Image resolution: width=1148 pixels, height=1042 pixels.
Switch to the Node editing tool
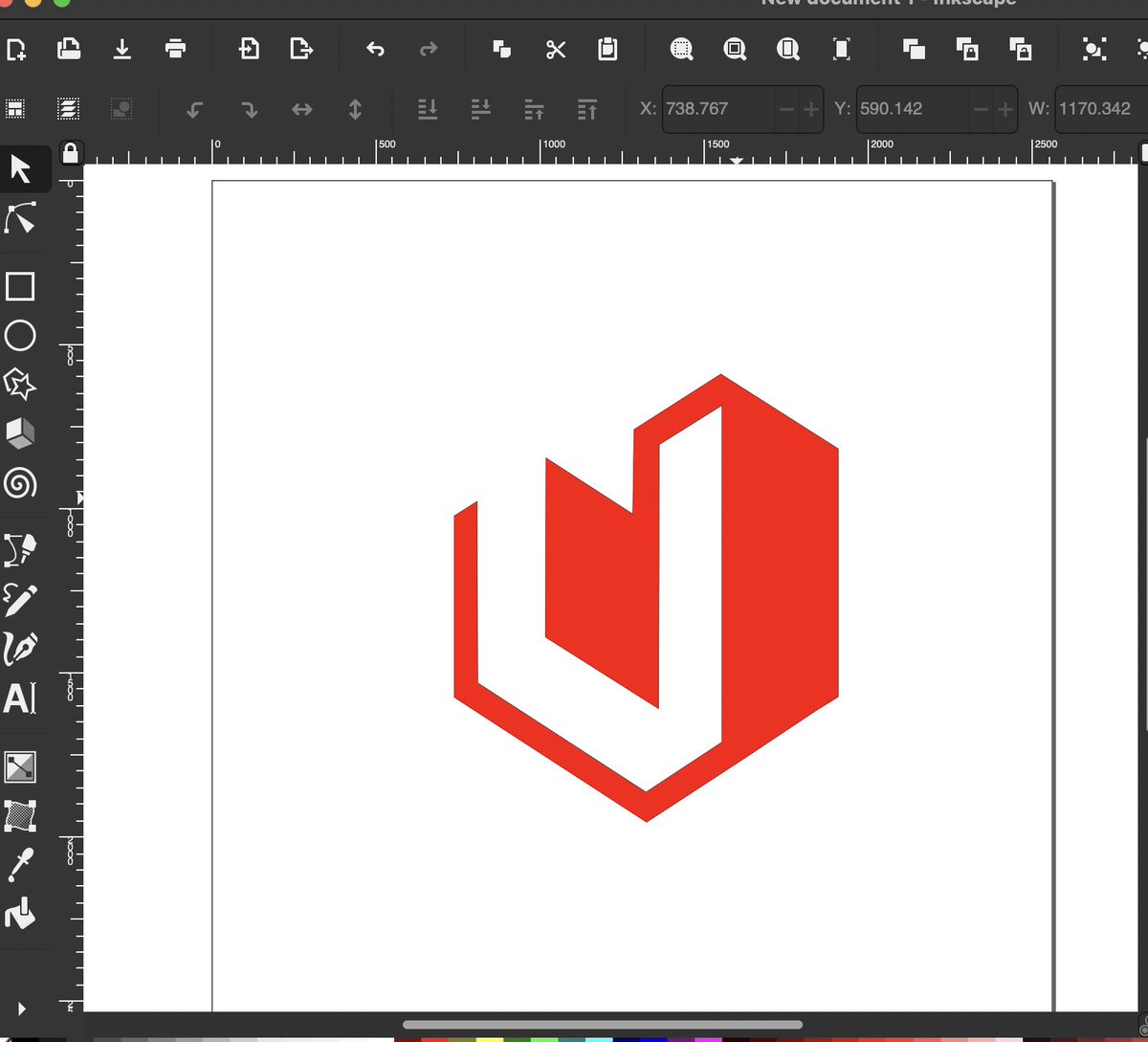click(x=20, y=218)
